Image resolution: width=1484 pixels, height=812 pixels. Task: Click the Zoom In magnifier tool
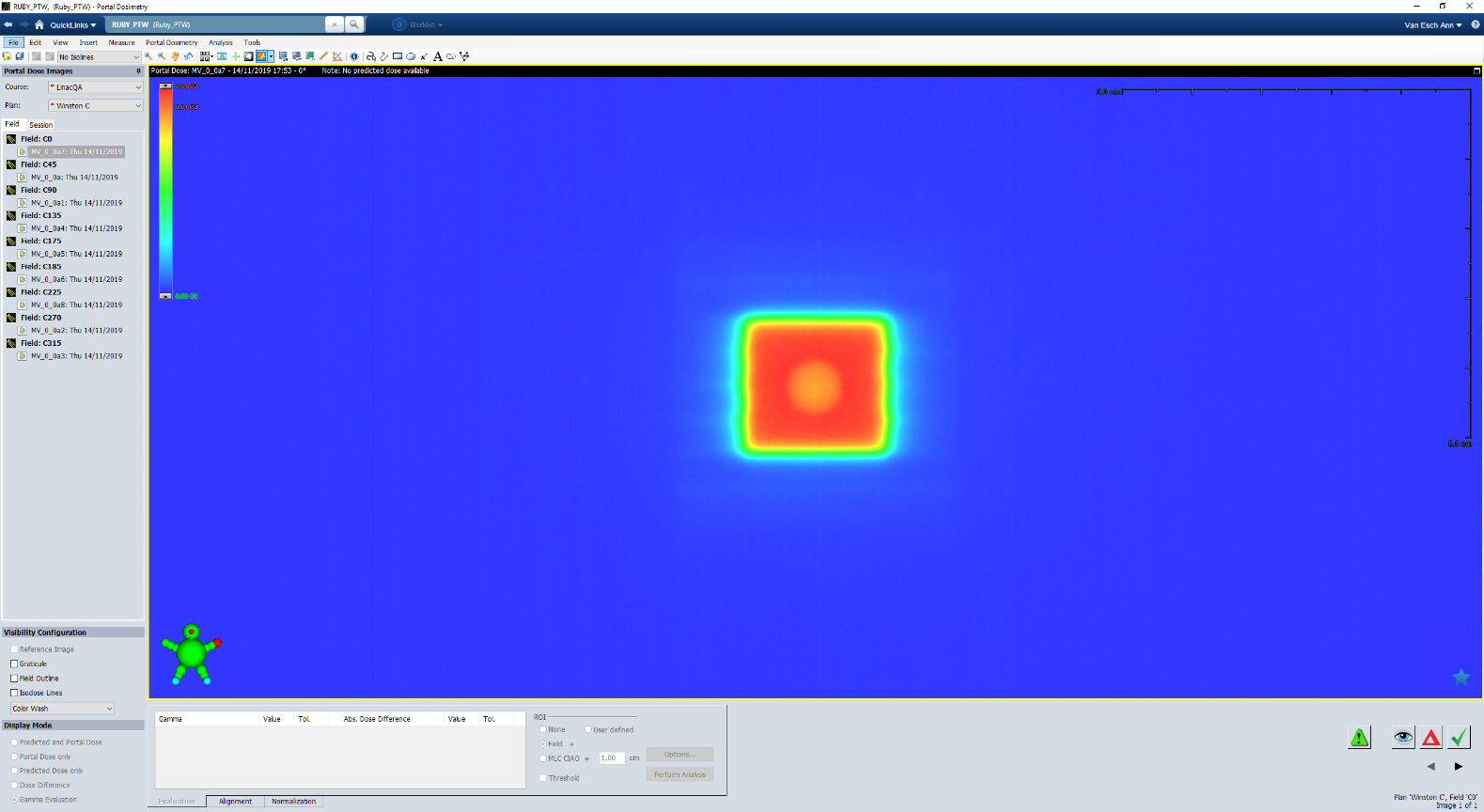pos(148,56)
